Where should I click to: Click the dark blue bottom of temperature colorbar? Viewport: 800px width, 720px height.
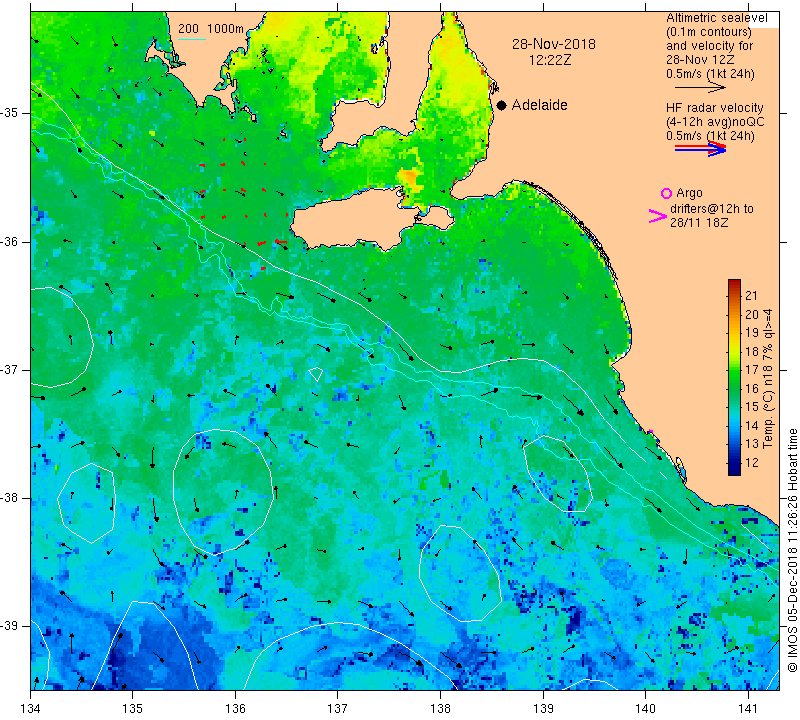(x=734, y=470)
